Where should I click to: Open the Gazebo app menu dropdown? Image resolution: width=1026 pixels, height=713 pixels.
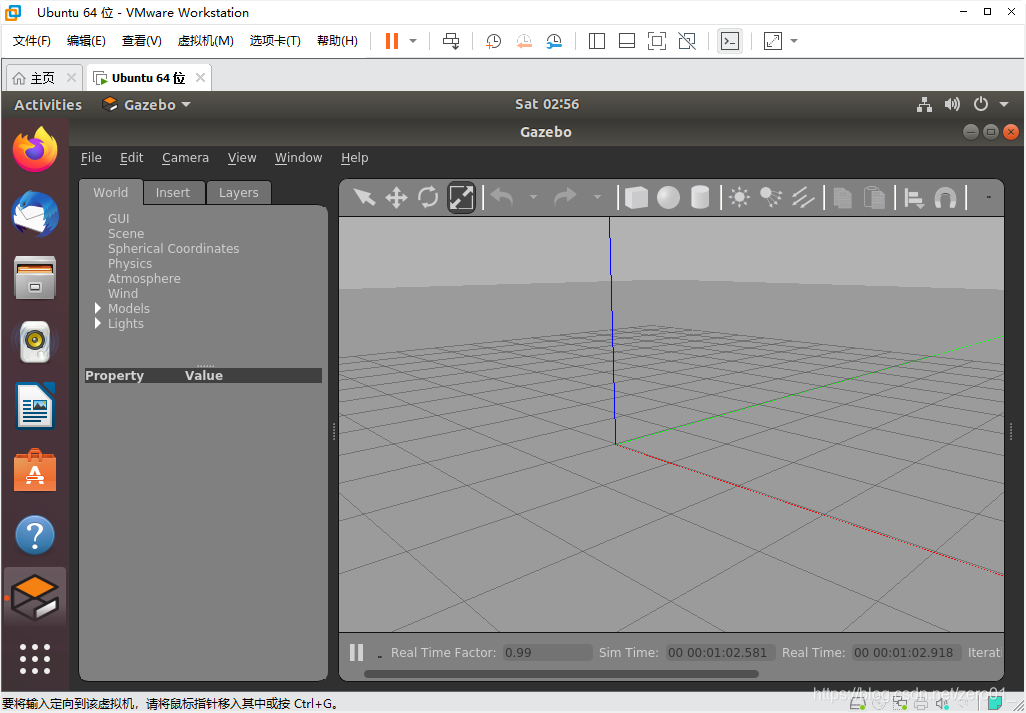[146, 105]
